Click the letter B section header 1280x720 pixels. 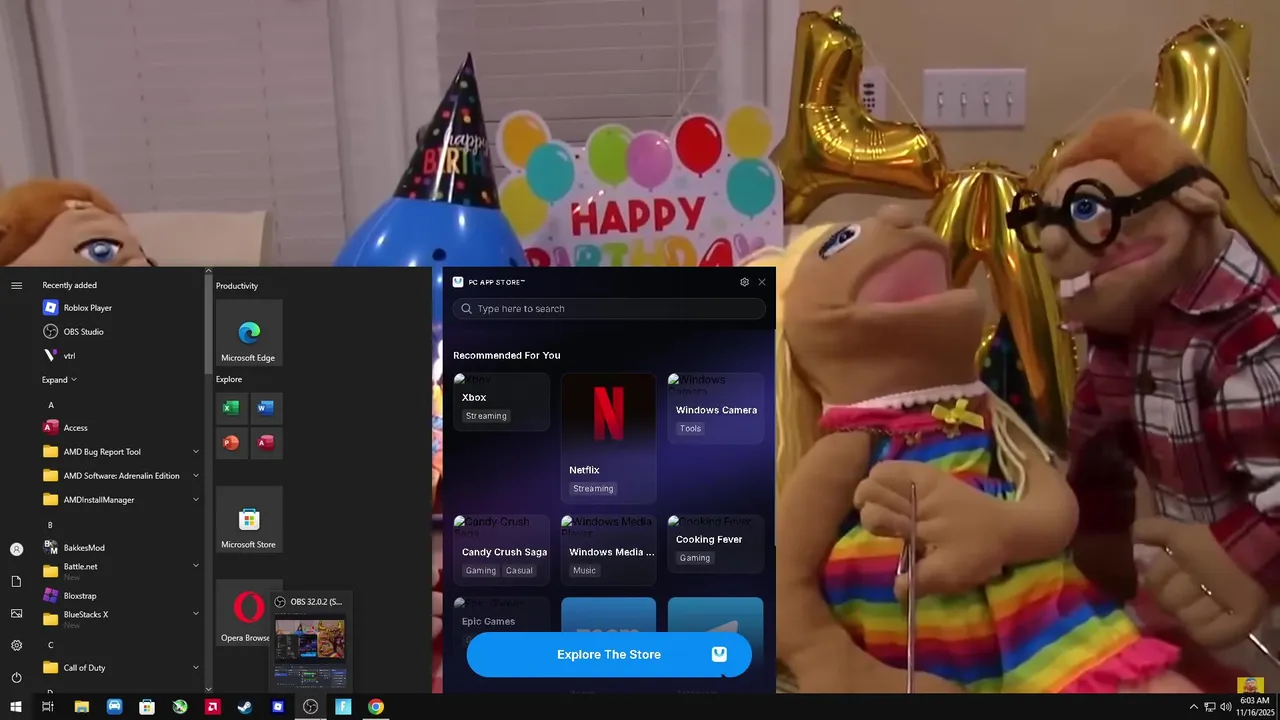[x=51, y=525]
